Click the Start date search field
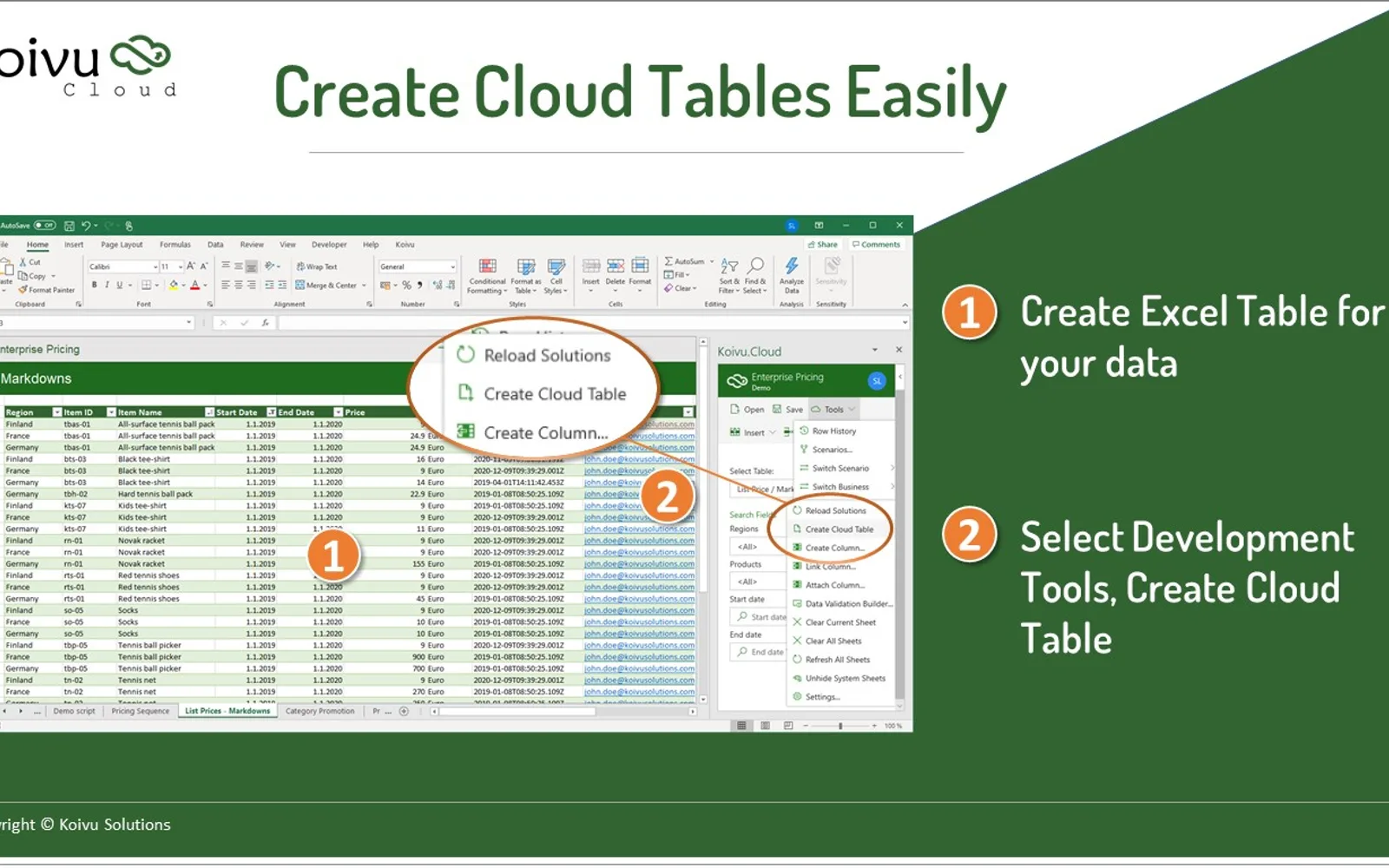The height and width of the screenshot is (868, 1389). [x=759, y=617]
